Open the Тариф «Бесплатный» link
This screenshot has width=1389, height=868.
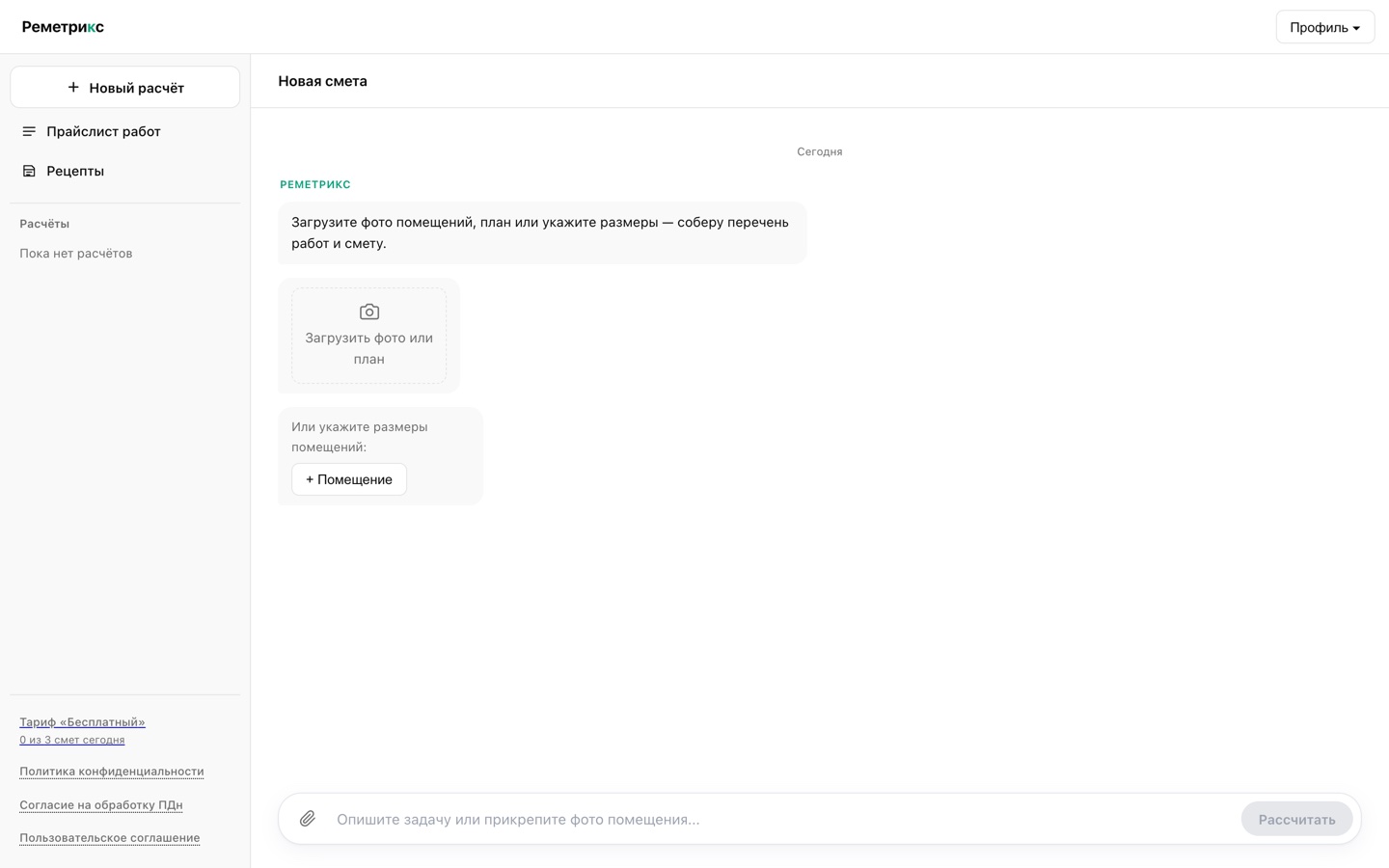tap(82, 721)
